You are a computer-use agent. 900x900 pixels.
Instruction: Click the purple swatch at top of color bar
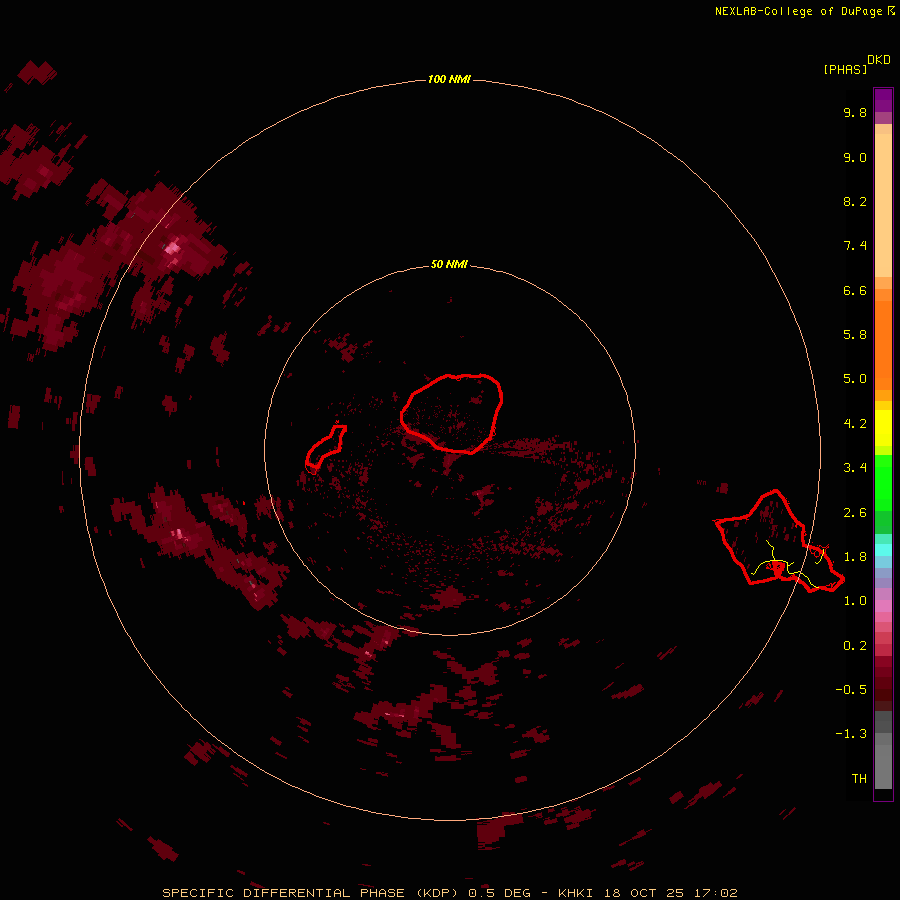883,100
